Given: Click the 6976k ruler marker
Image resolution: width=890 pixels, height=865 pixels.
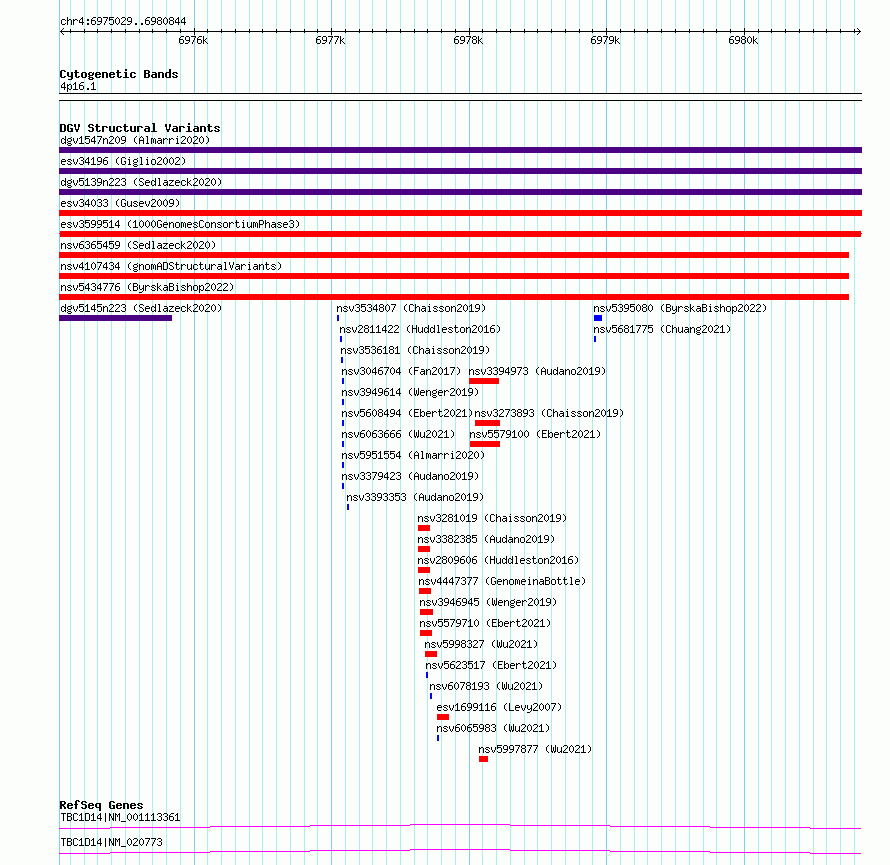Looking at the screenshot, I should (194, 40).
